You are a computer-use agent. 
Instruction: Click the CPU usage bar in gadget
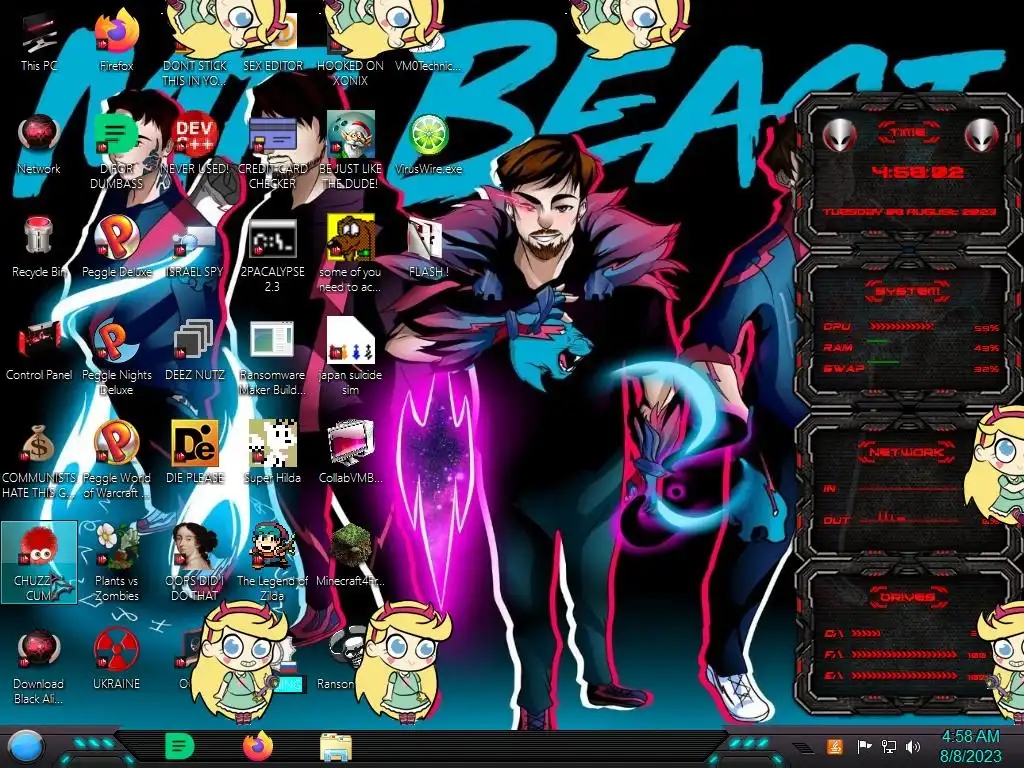pos(901,326)
